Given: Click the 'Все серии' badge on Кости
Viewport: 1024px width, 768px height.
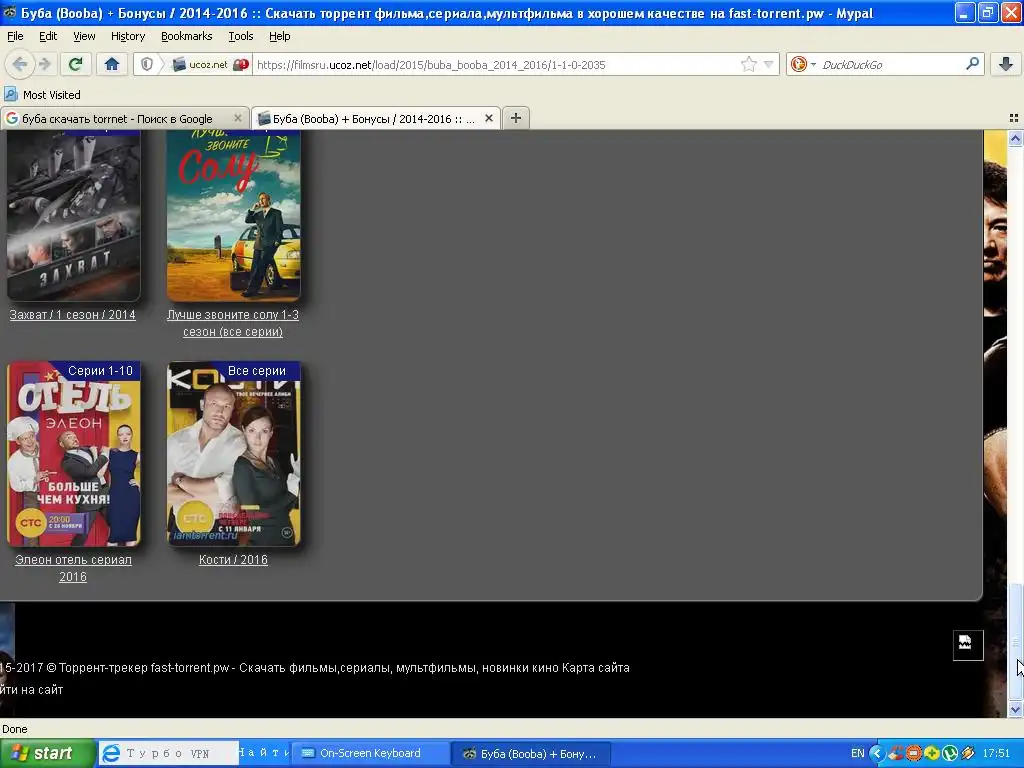Looking at the screenshot, I should [257, 370].
